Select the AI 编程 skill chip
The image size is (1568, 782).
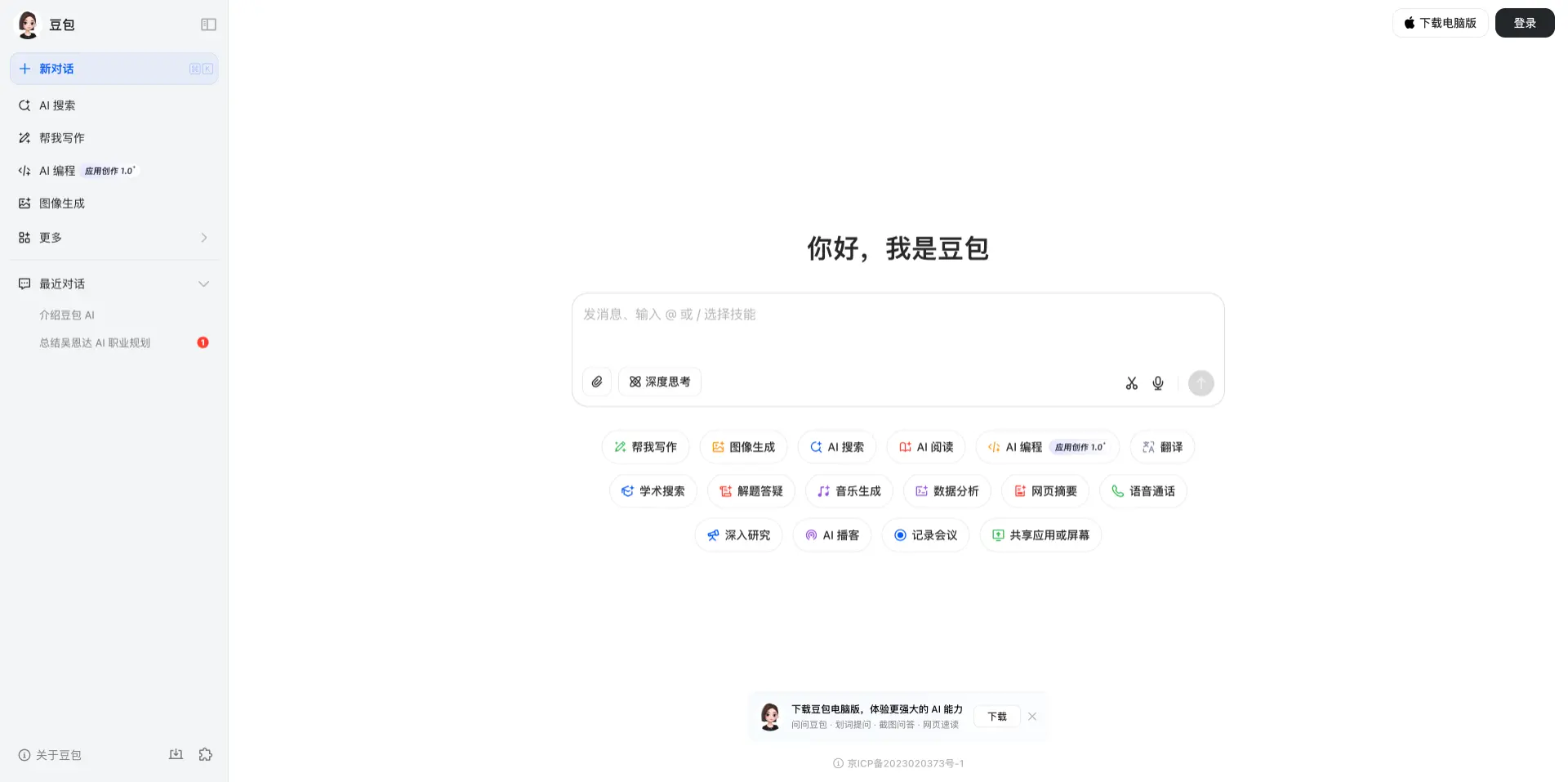pyautogui.click(x=1048, y=447)
